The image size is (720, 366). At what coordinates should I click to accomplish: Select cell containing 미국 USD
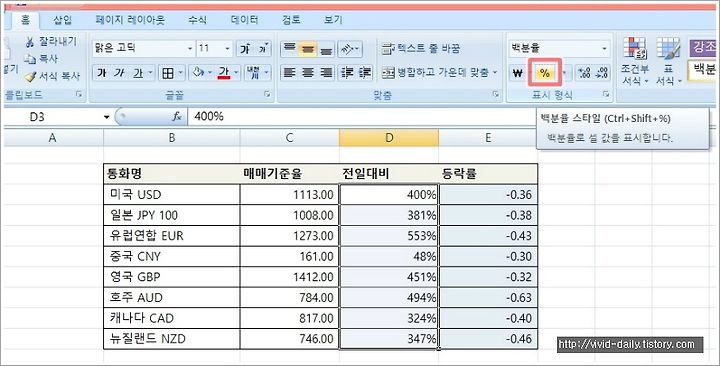point(172,195)
